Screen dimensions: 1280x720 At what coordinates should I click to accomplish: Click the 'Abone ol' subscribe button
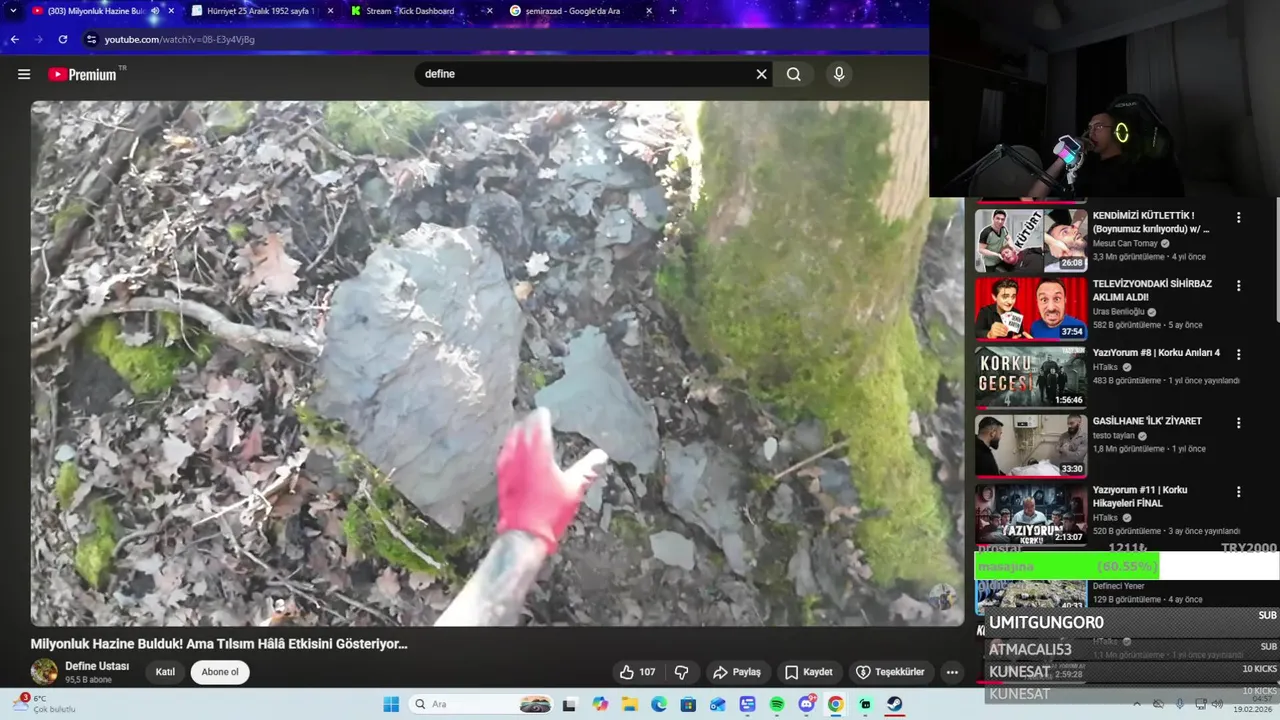(x=220, y=672)
